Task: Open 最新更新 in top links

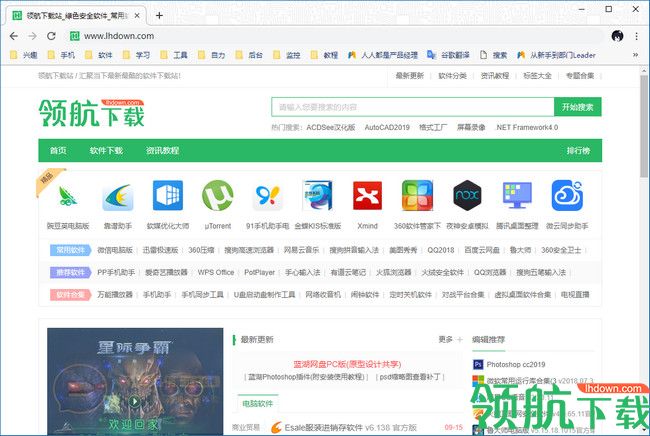Action: [410, 75]
